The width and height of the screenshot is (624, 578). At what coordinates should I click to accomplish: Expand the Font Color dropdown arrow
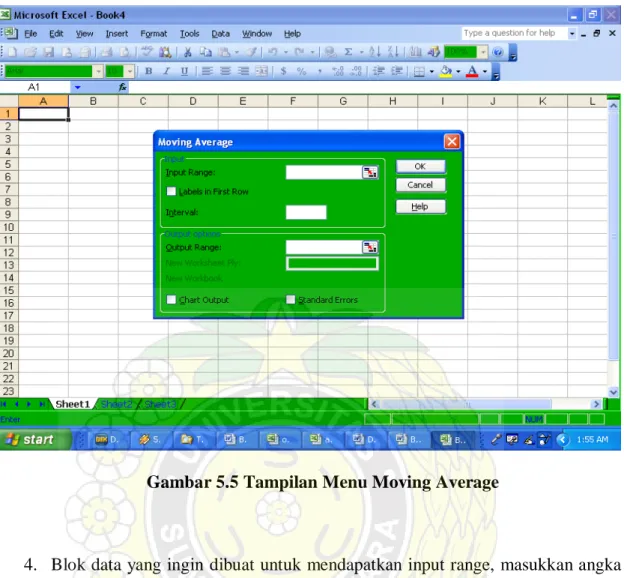coord(485,72)
